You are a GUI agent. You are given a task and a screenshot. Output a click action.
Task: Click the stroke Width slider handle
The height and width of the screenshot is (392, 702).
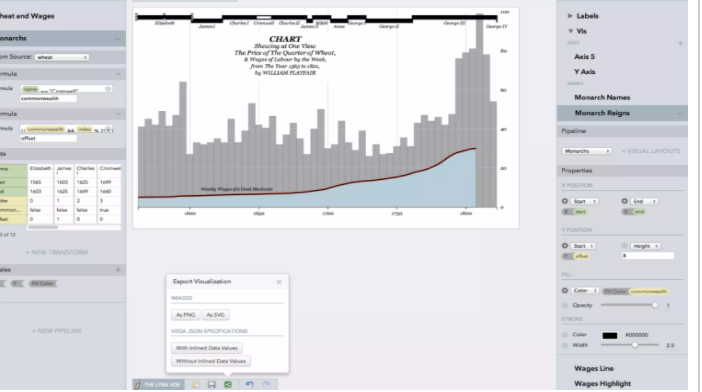[x=635, y=345]
